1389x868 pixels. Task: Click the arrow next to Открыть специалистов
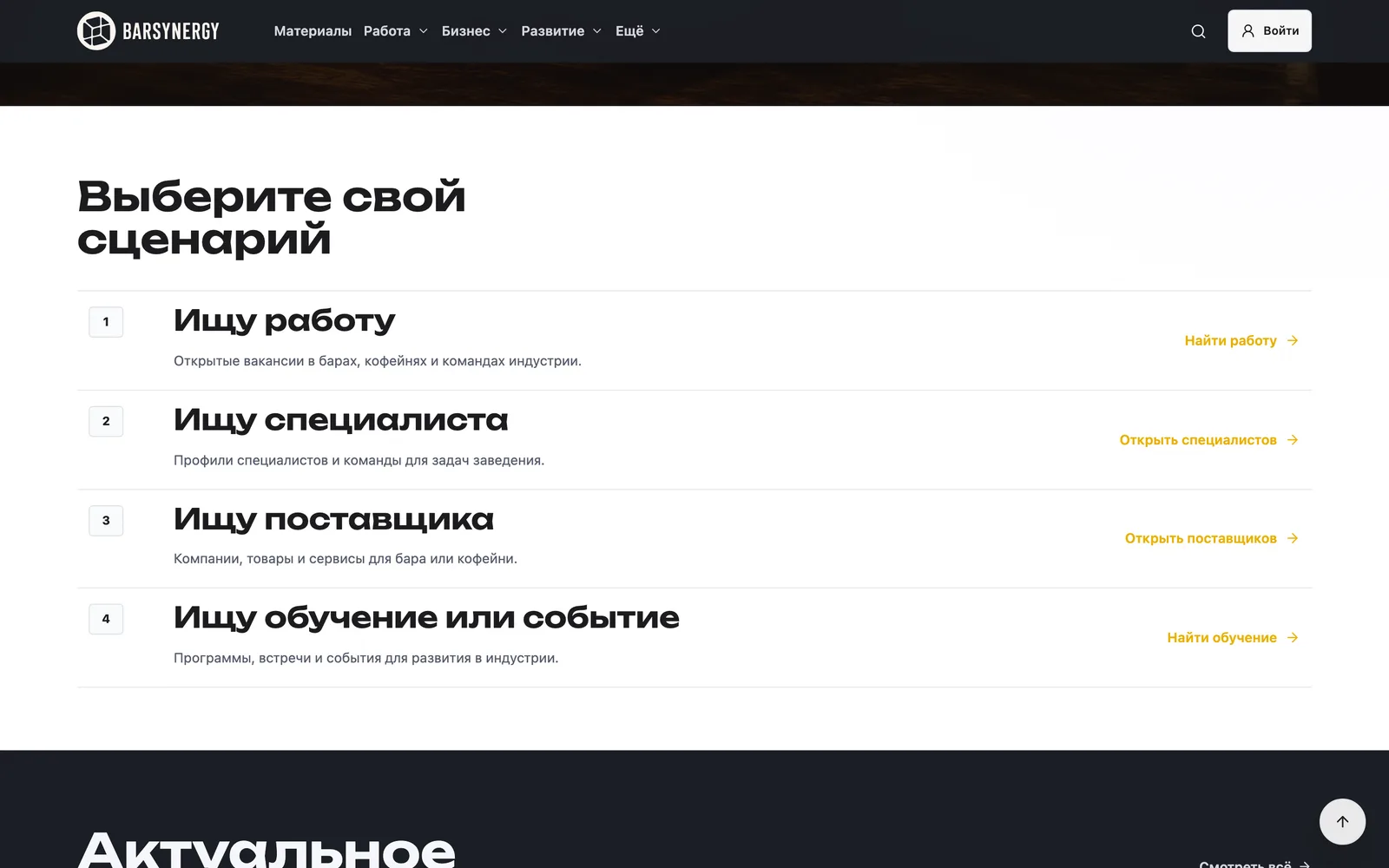[1293, 440]
